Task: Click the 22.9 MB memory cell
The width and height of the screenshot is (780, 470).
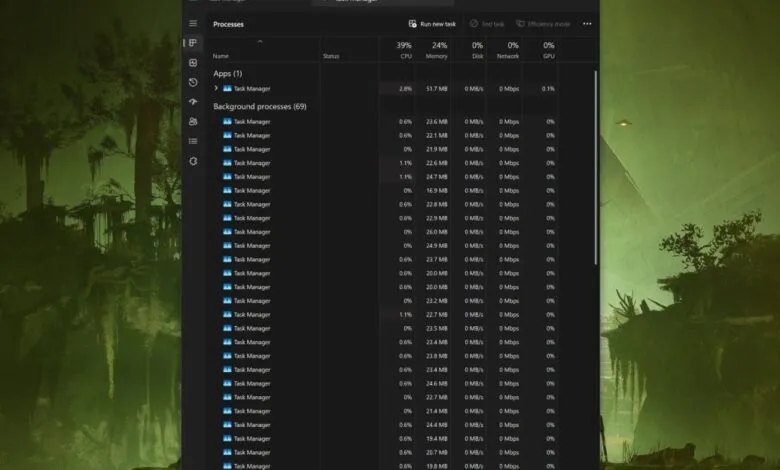Action: [x=437, y=218]
